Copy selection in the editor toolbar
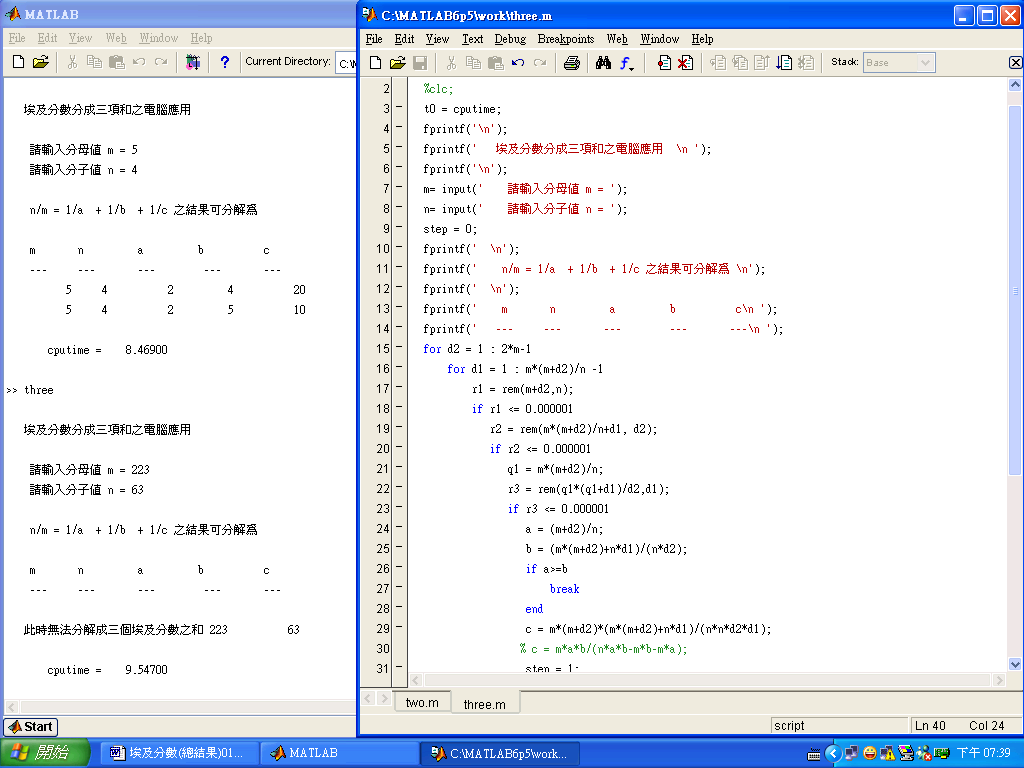 [473, 63]
